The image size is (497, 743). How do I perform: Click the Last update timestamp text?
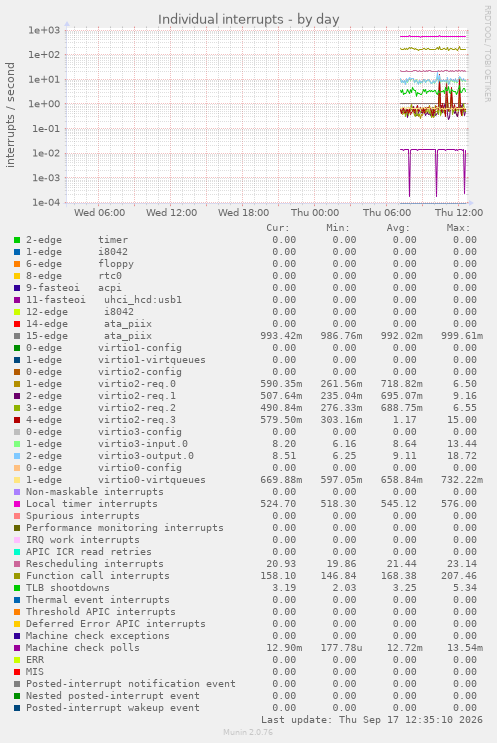pos(372,720)
